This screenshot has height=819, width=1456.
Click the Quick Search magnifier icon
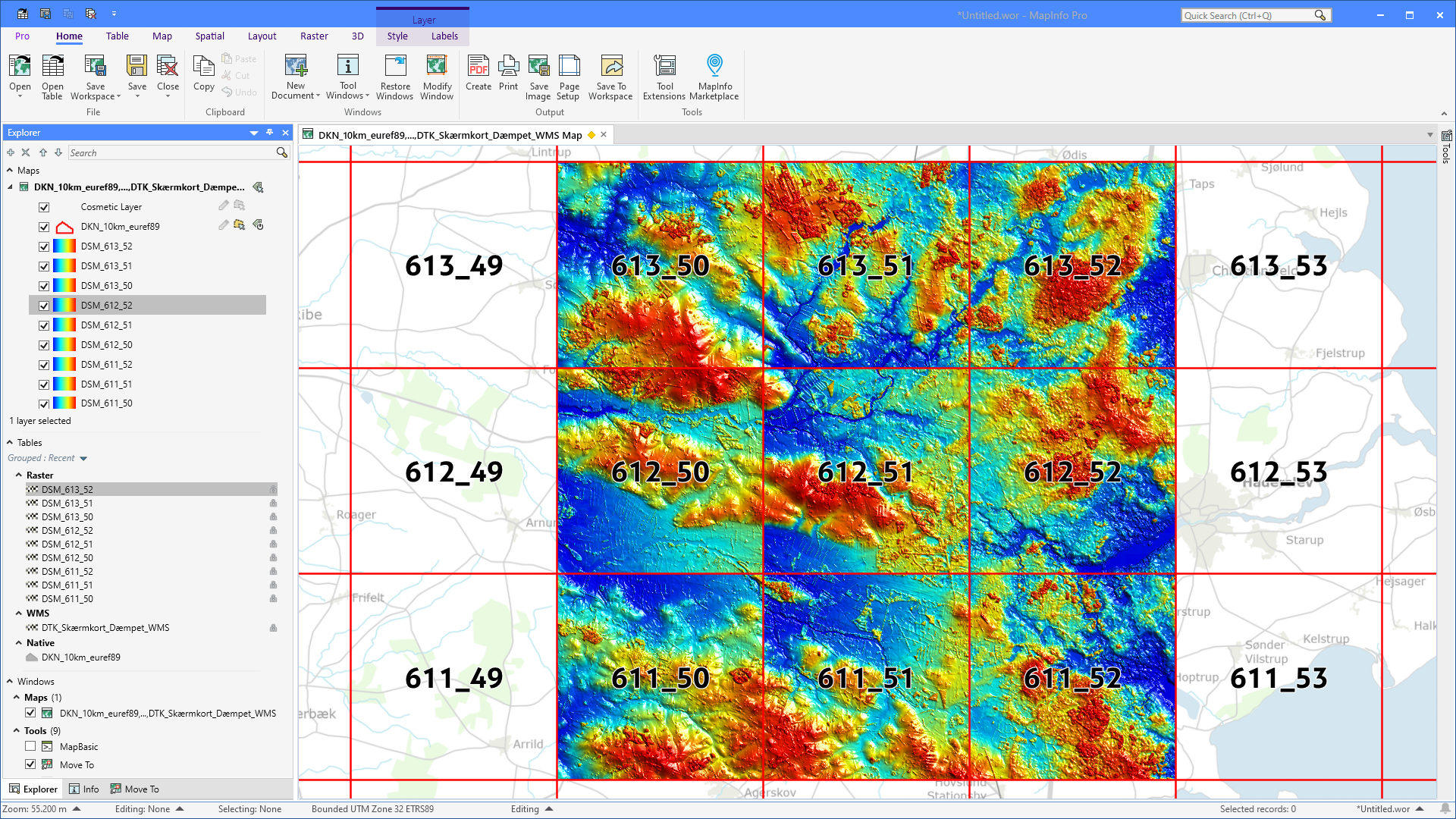point(1320,15)
